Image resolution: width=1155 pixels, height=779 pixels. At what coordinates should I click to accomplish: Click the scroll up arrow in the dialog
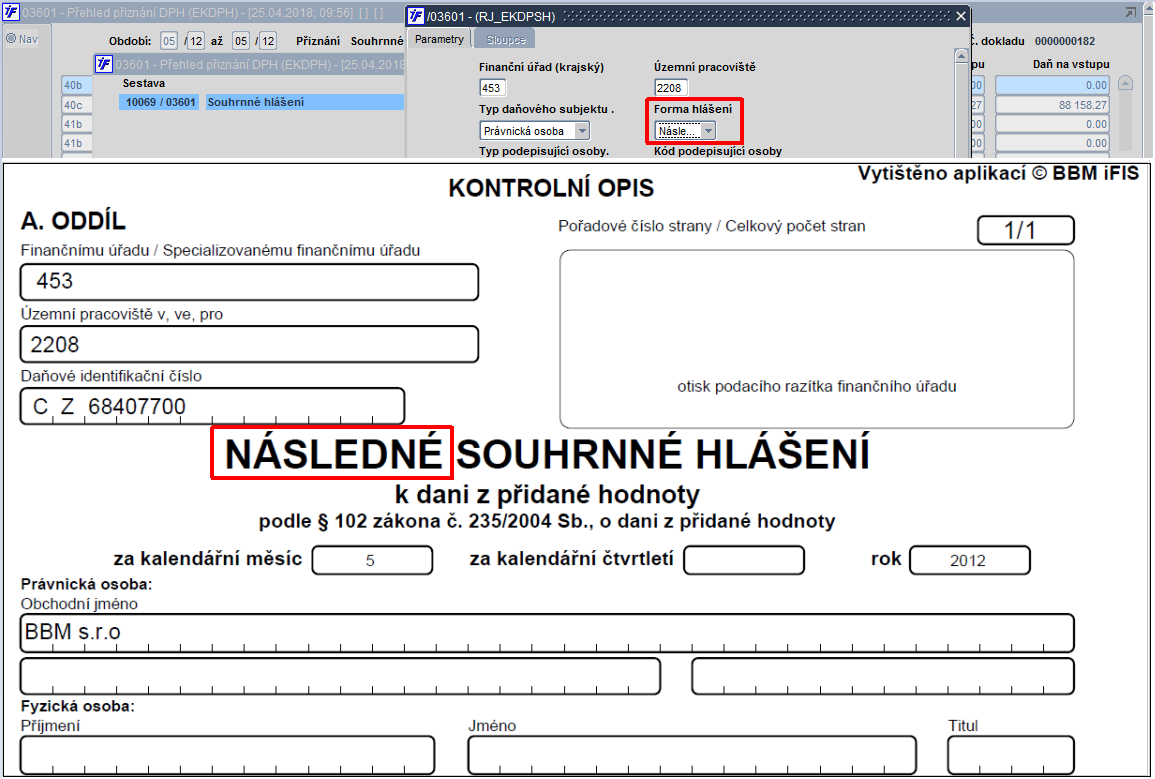pyautogui.click(x=961, y=56)
